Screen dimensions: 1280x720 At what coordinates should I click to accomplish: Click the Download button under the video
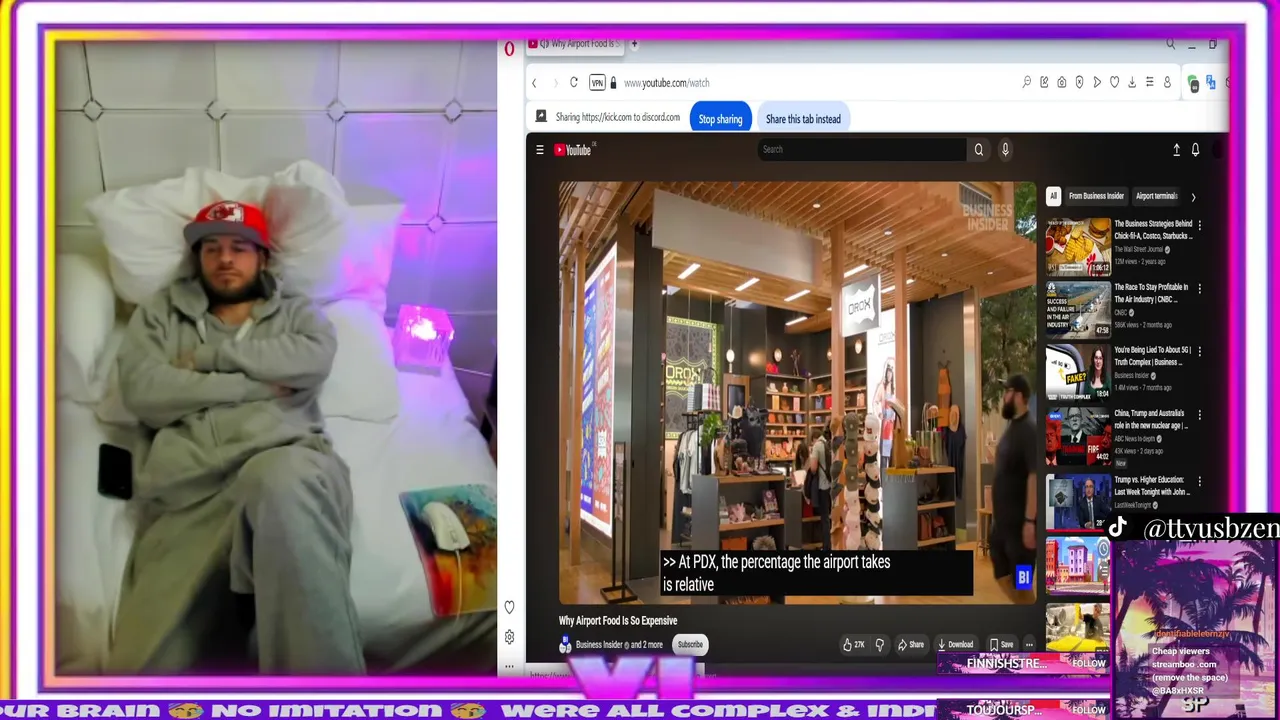coord(955,645)
